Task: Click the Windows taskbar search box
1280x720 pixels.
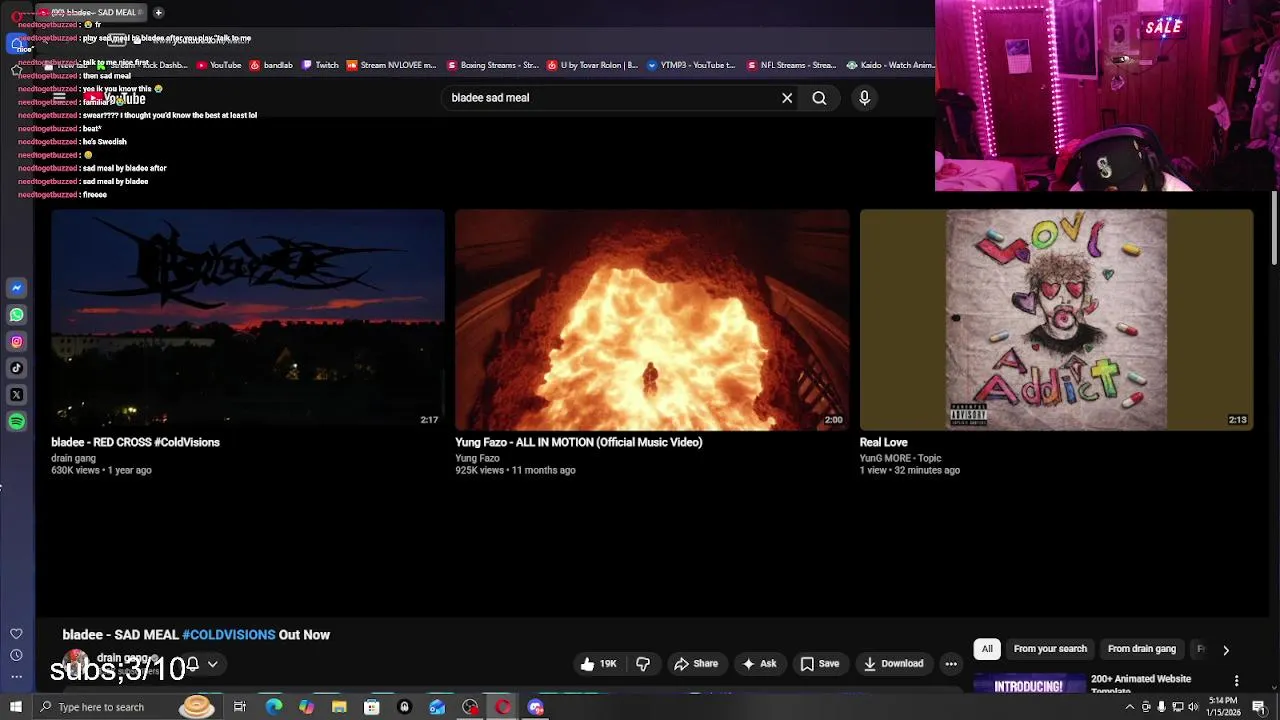Action: tap(130, 707)
